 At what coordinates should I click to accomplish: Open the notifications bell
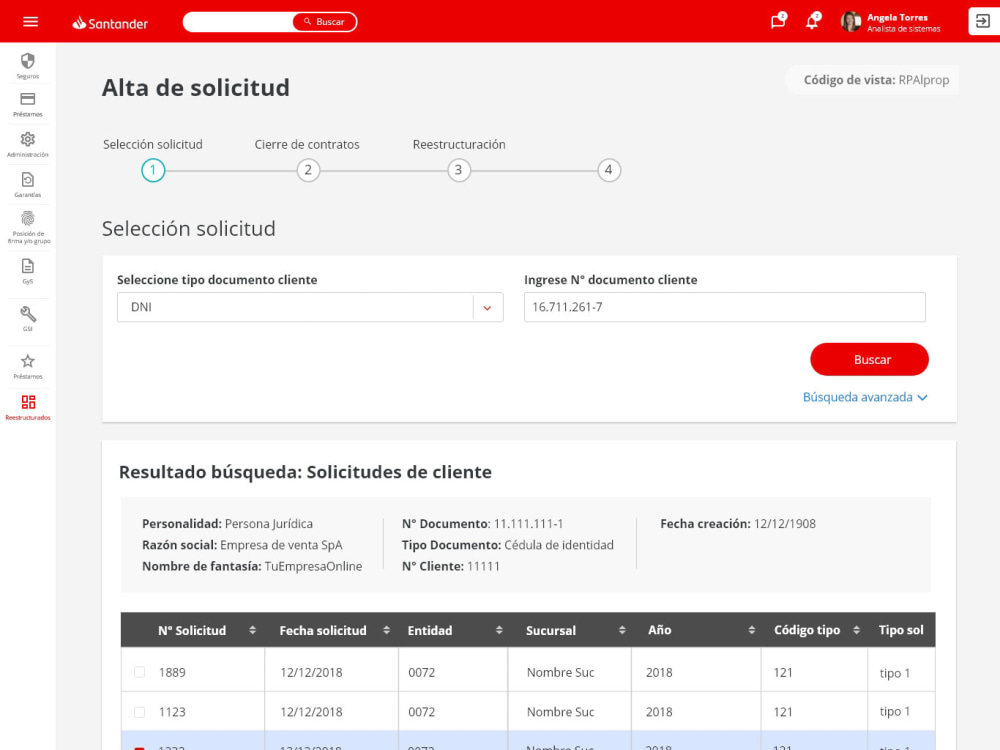[812, 21]
